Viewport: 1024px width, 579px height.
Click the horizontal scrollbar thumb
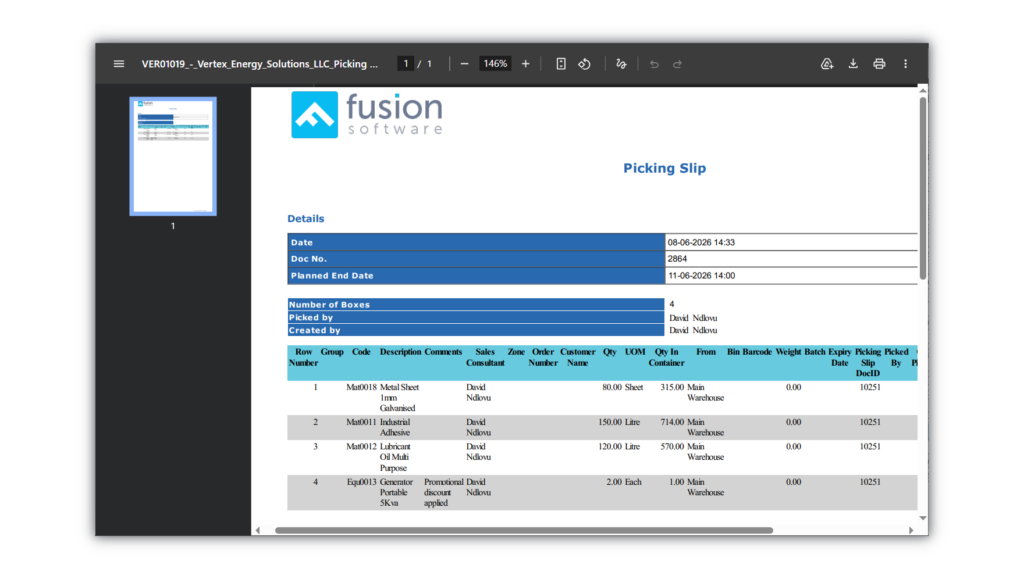click(x=524, y=531)
